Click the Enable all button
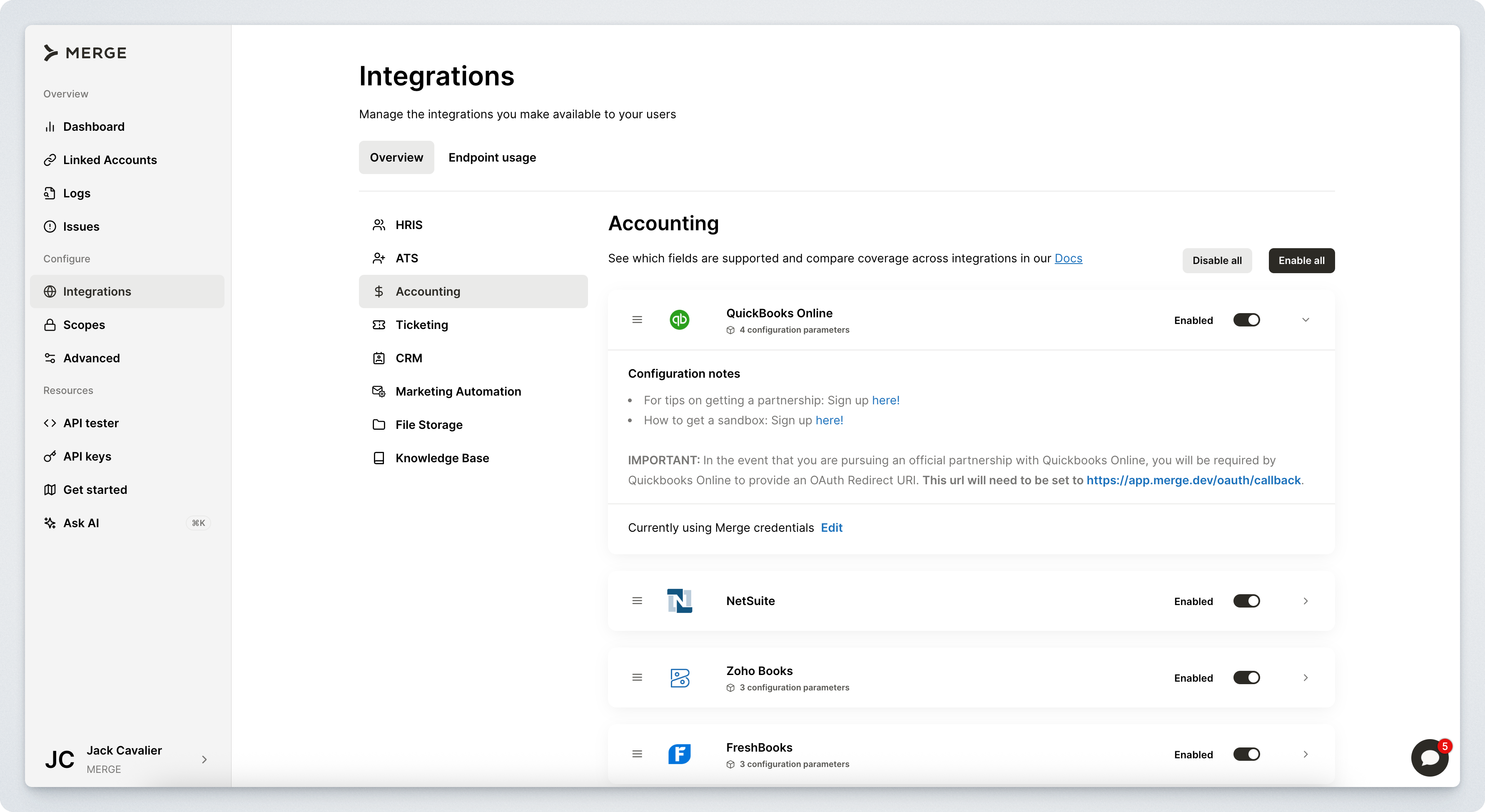This screenshot has width=1485, height=812. (x=1301, y=261)
